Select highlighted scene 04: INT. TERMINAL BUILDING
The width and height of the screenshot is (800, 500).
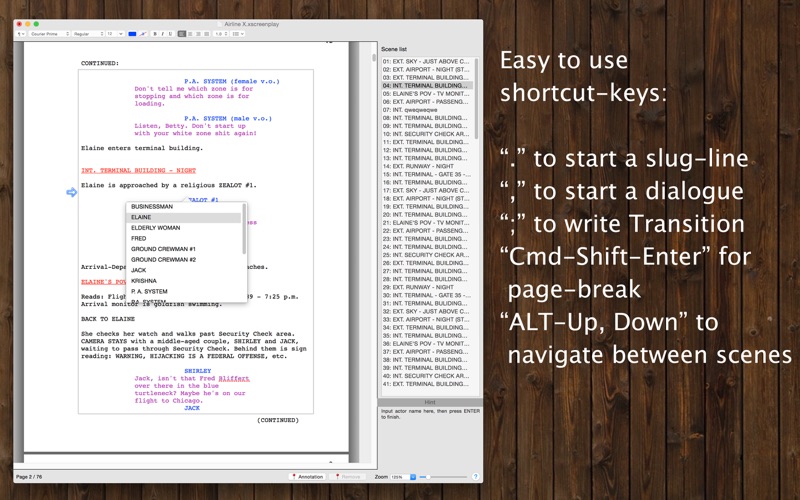click(426, 86)
